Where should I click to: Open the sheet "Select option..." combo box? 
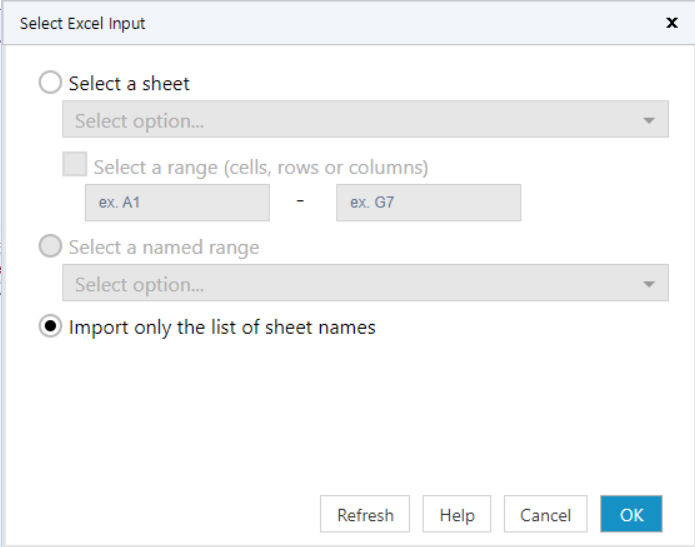[350, 120]
